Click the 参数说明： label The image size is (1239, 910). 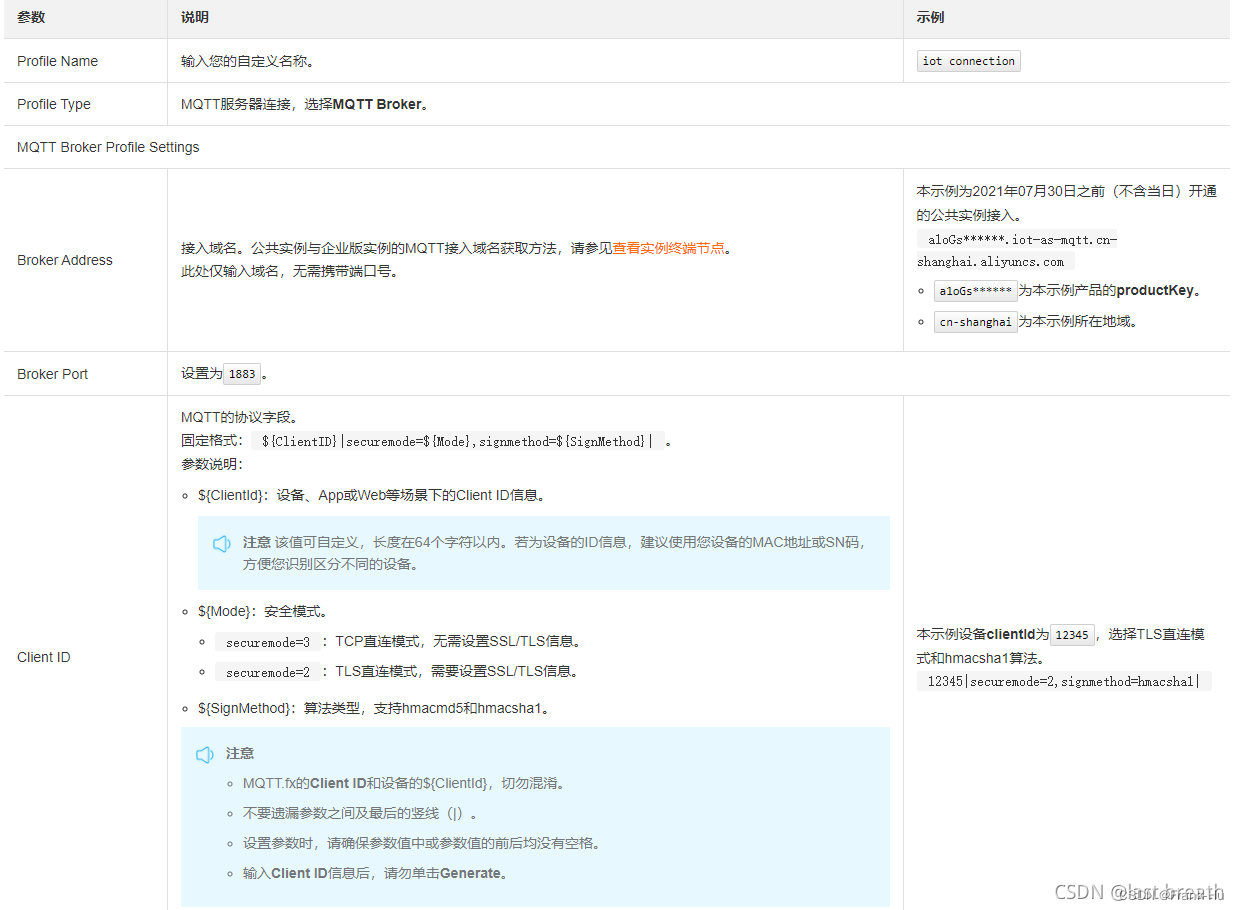click(212, 464)
